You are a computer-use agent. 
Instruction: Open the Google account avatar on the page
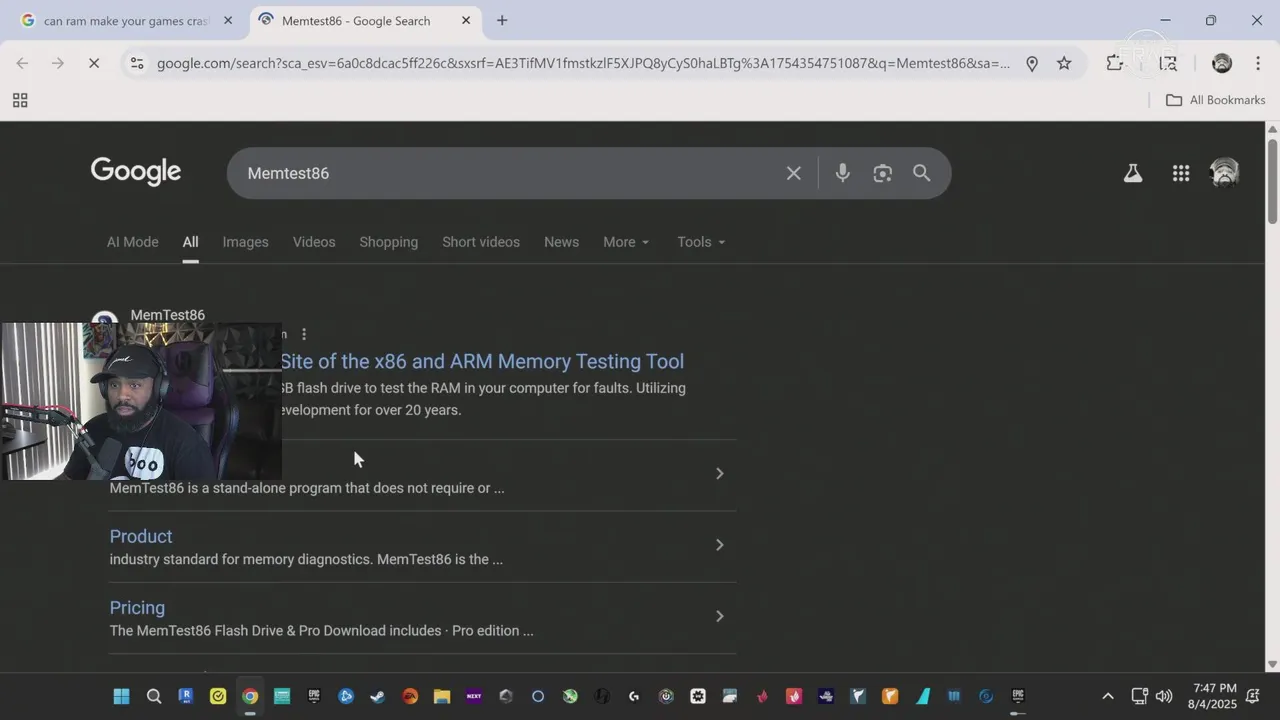click(1224, 173)
